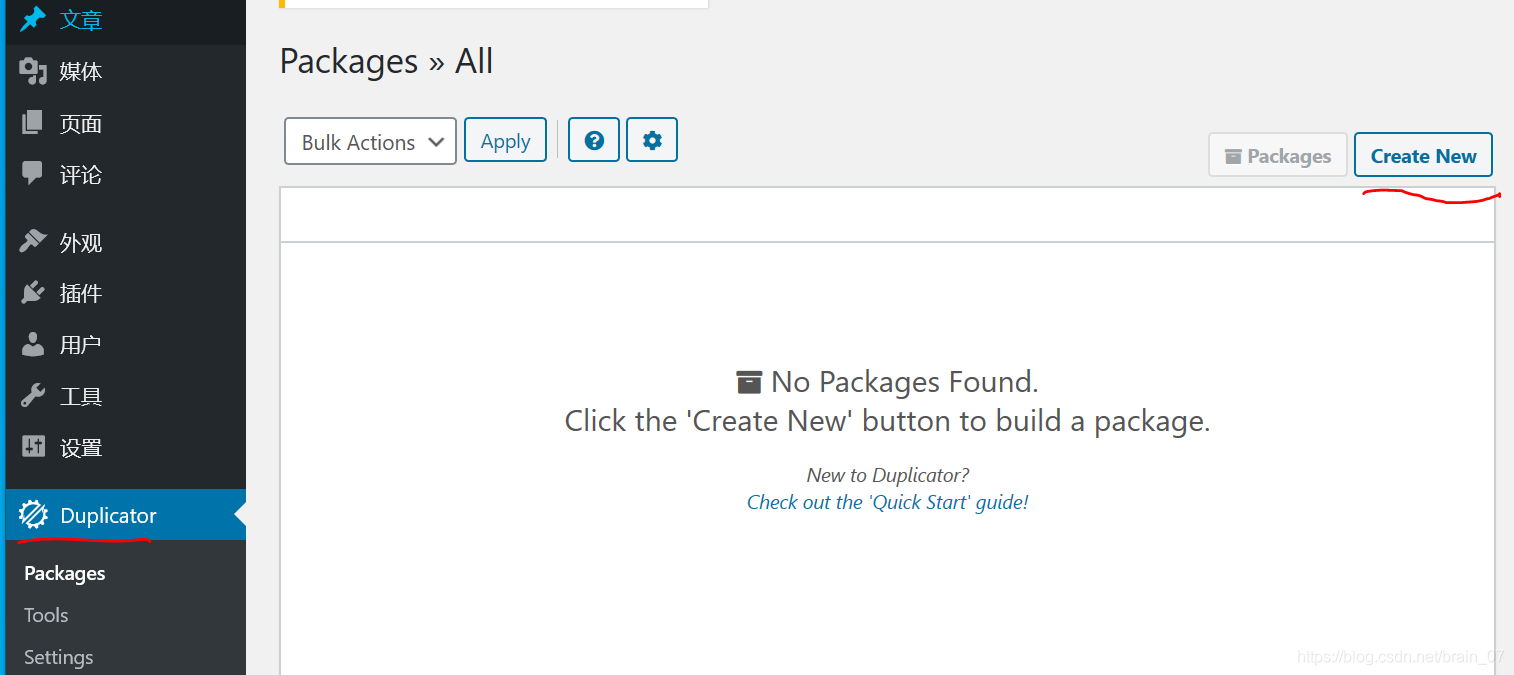Open the Bulk Actions dropdown
The height and width of the screenshot is (675, 1514).
(x=370, y=141)
